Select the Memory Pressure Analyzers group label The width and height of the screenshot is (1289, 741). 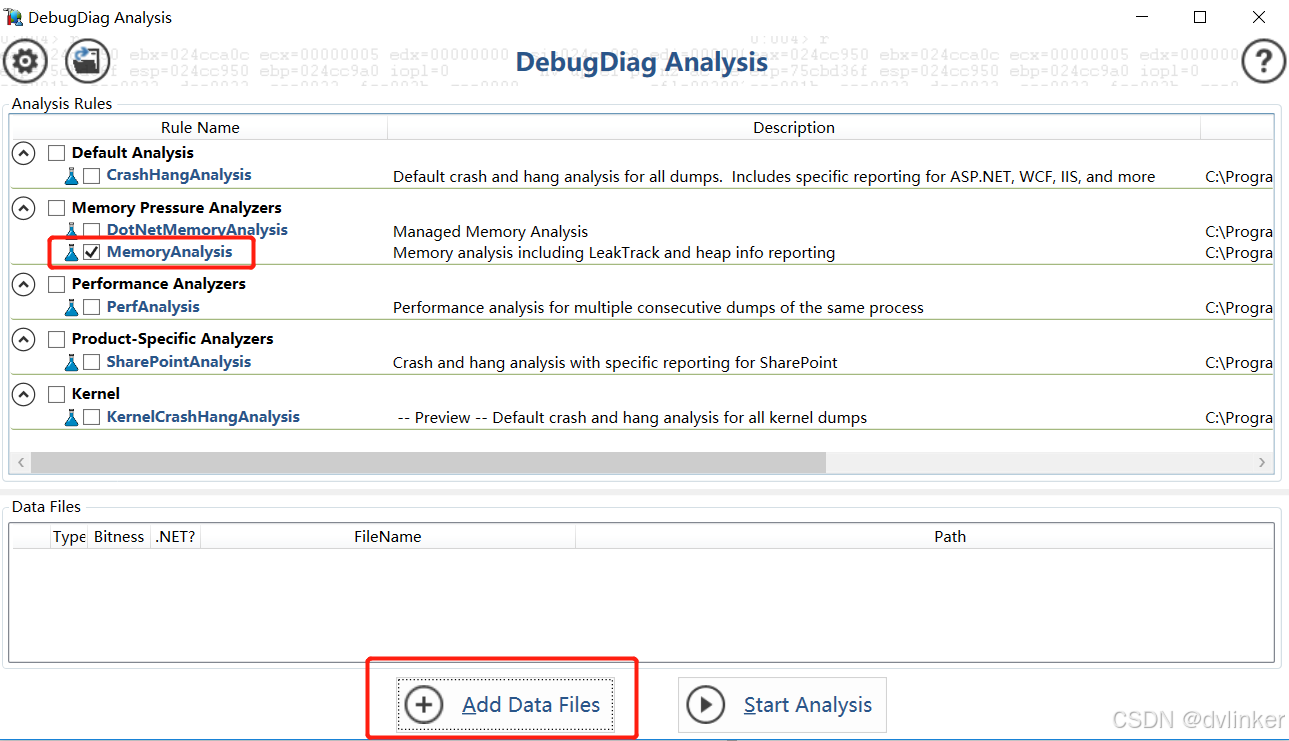point(177,208)
